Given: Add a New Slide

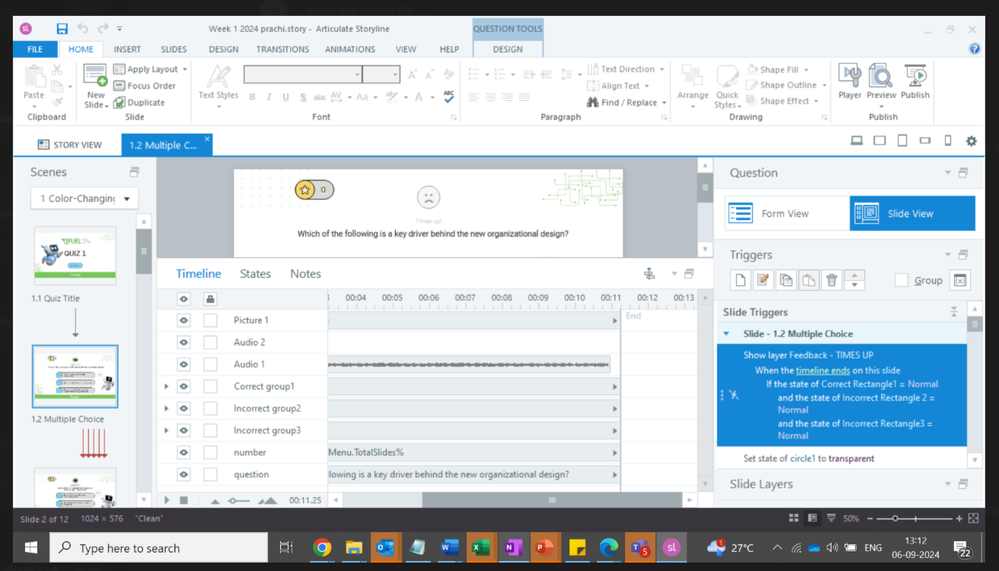Looking at the screenshot, I should pyautogui.click(x=96, y=86).
